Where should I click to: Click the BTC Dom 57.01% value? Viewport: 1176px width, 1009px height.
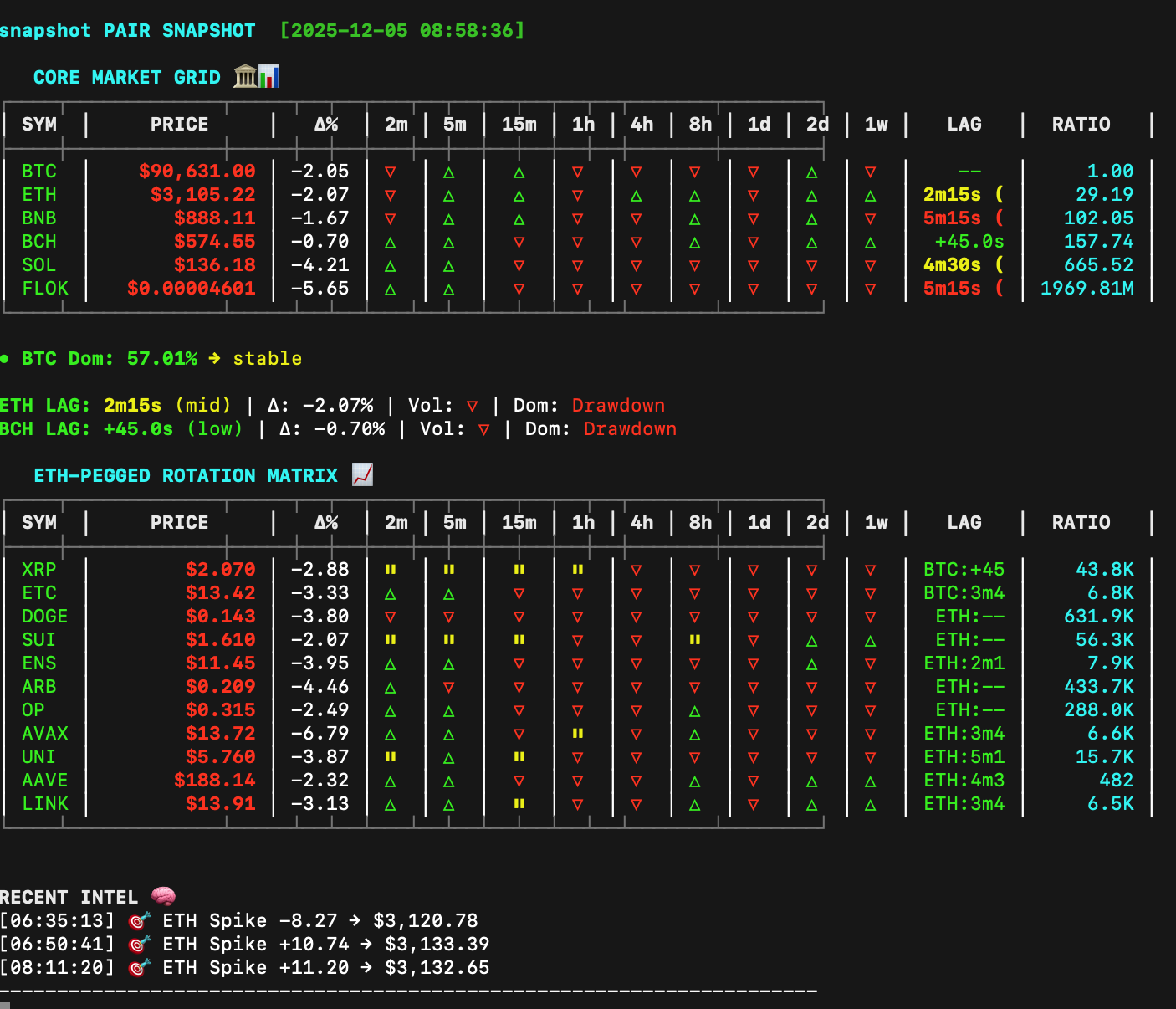162,358
